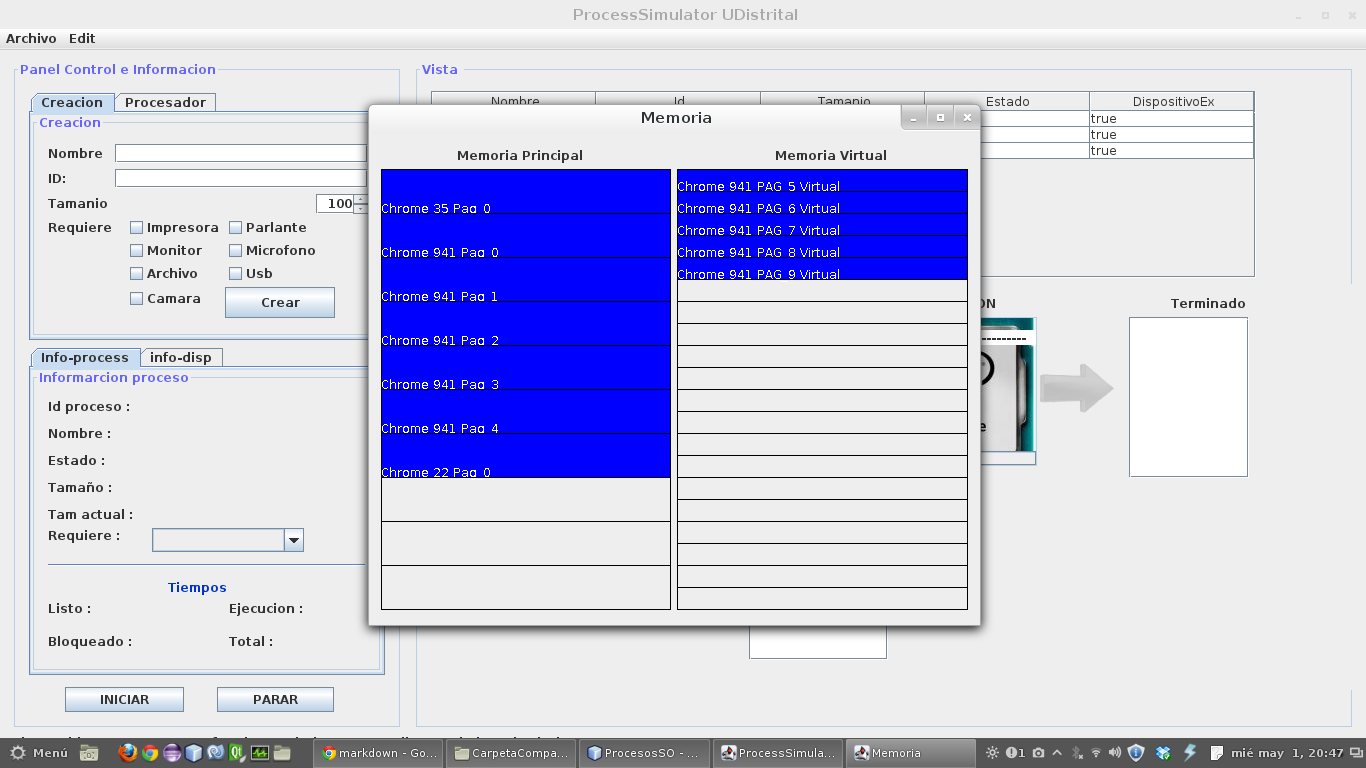Select the Chrome 941 Pag 3 memory block
Screen dimensions: 1366x768
point(526,368)
